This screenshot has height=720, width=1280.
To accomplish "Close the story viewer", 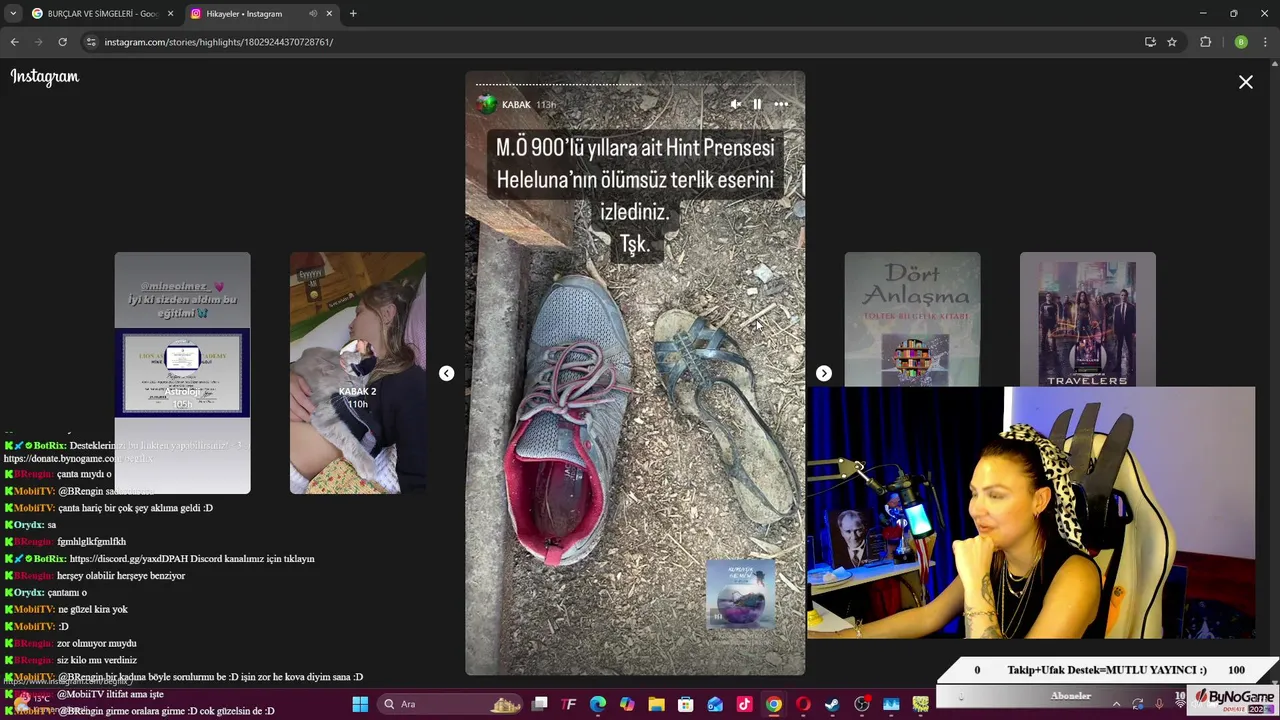I will (x=1246, y=82).
